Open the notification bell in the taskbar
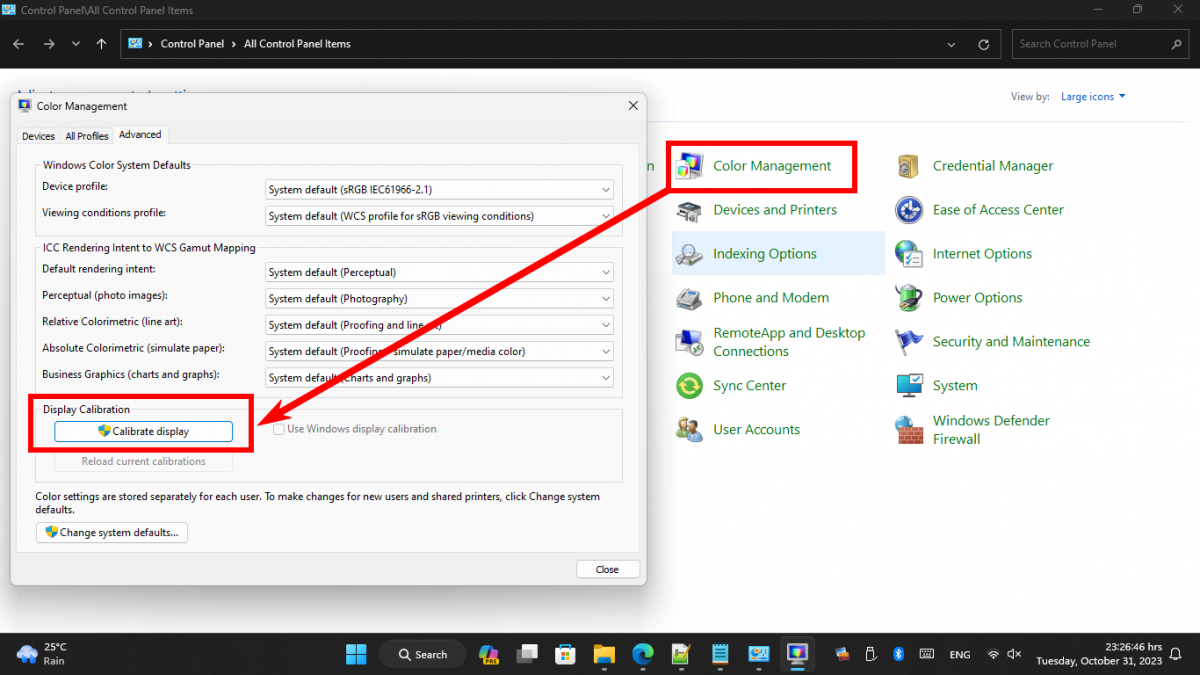 coord(1177,654)
